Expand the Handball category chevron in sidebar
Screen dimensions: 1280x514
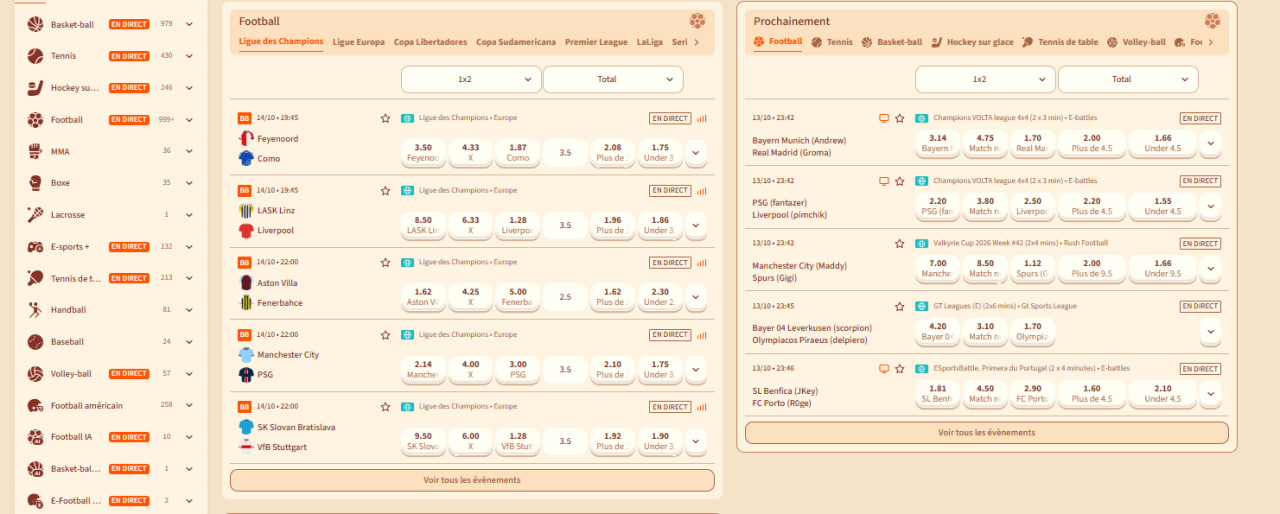pos(190,310)
